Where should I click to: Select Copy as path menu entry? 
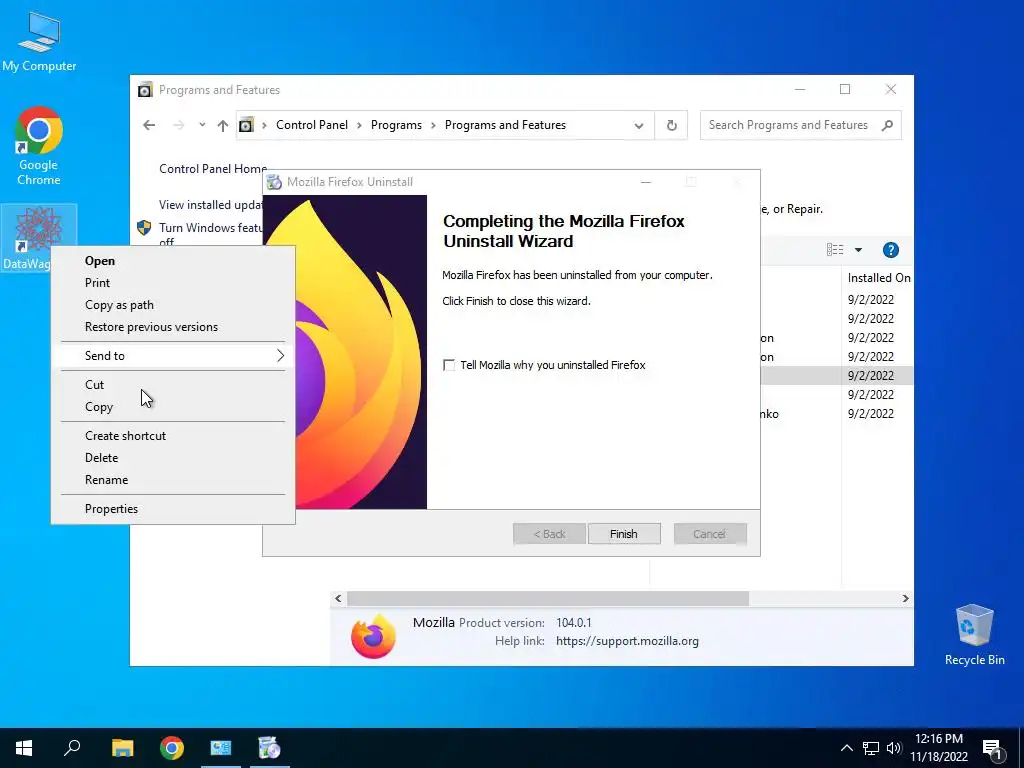click(173, 305)
